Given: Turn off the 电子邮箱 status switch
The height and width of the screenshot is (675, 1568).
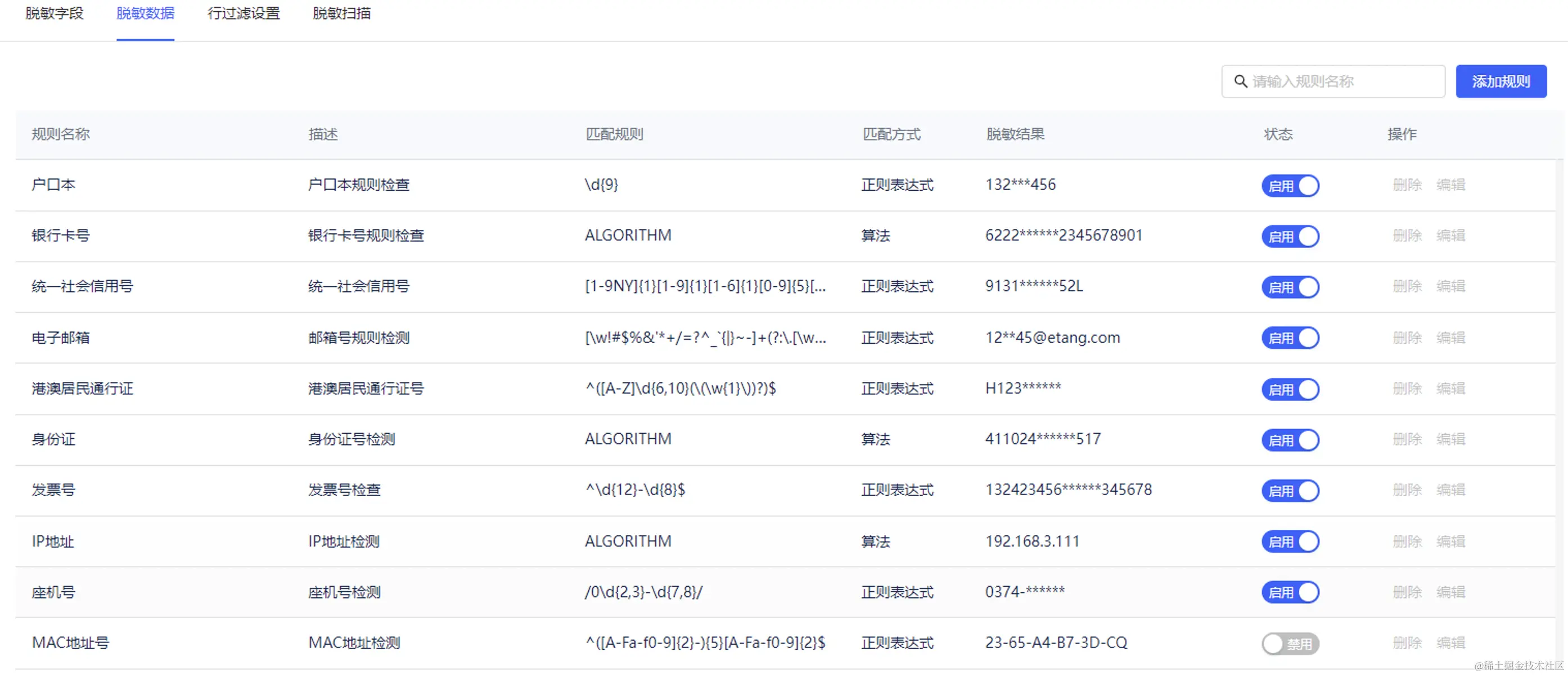Looking at the screenshot, I should click(1290, 338).
